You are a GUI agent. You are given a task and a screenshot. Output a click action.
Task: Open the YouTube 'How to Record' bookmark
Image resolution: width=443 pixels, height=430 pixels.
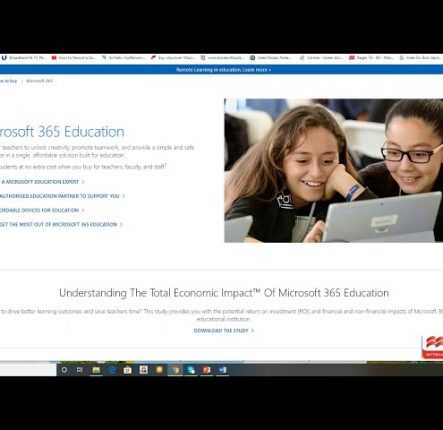pyautogui.click(x=74, y=58)
